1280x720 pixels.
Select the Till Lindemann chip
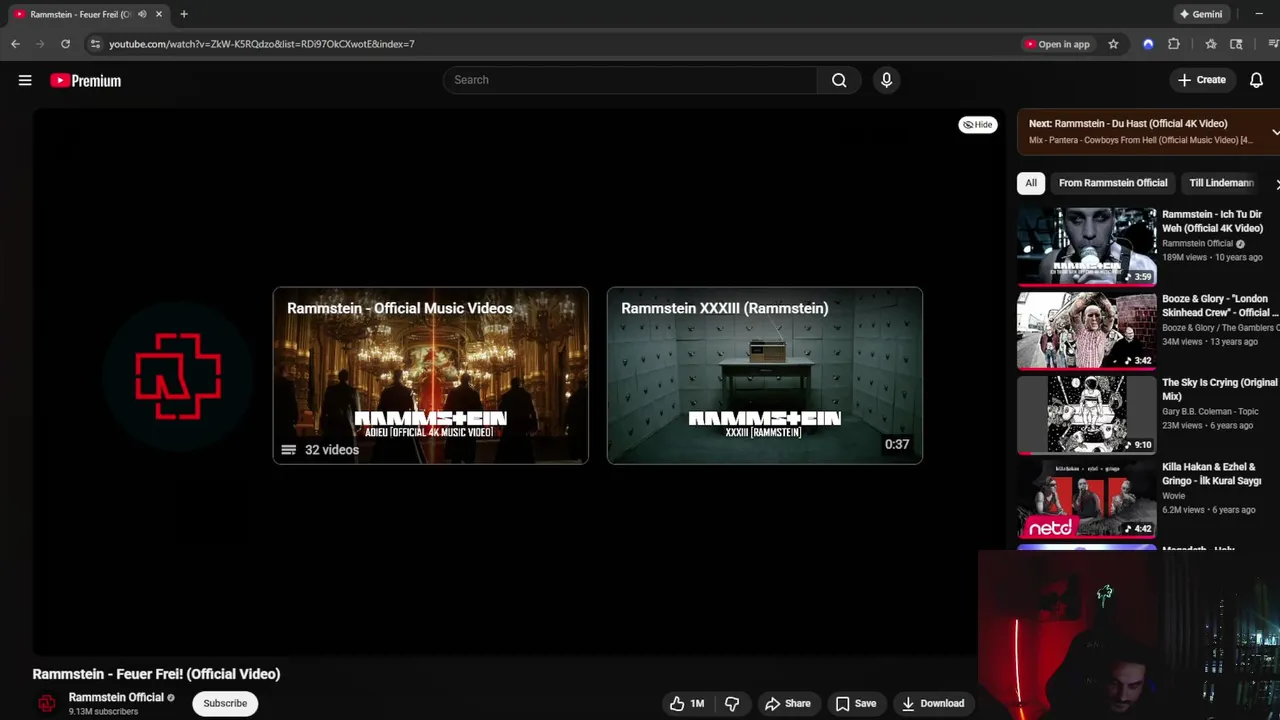point(1221,183)
